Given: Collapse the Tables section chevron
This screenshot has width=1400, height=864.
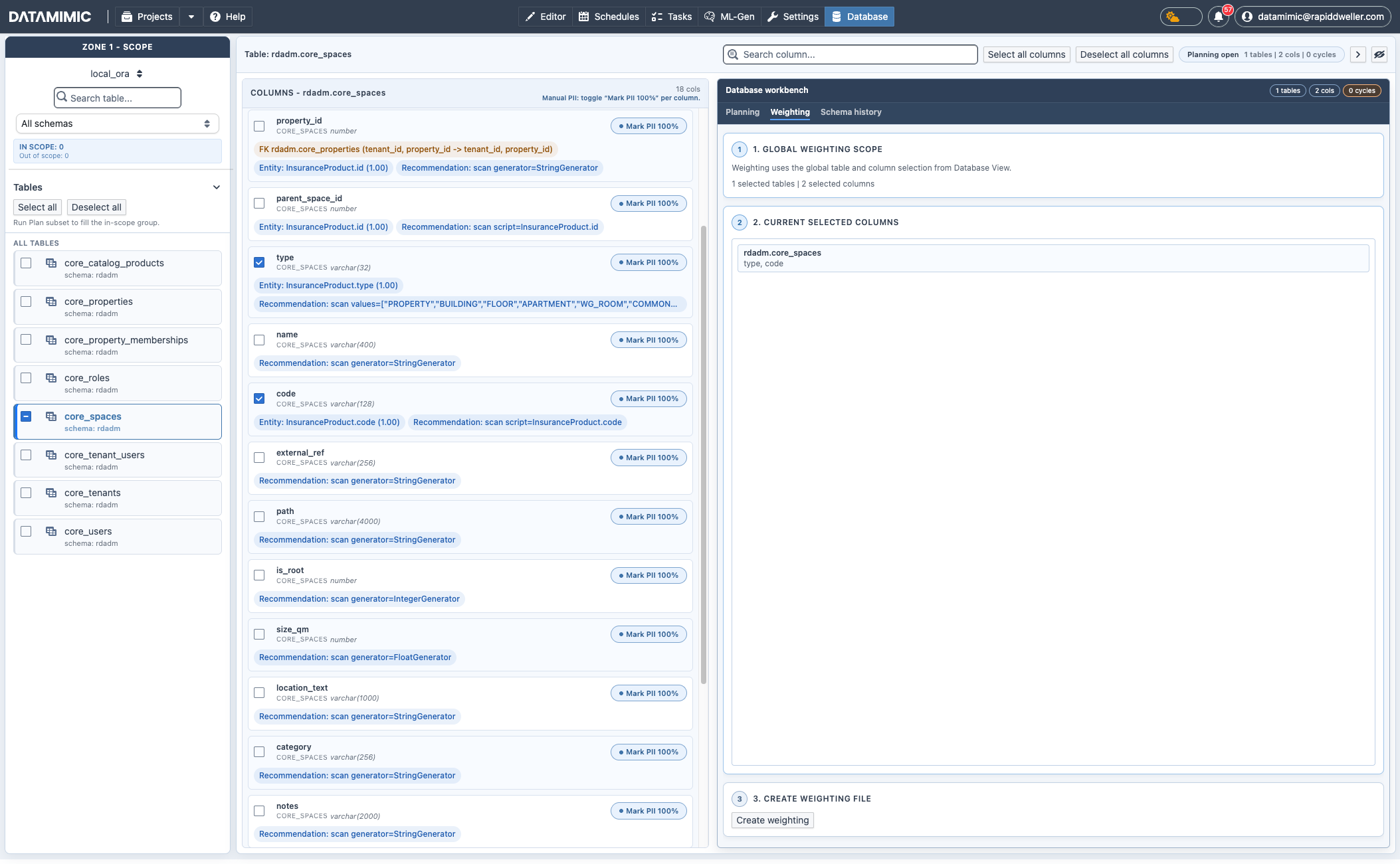Looking at the screenshot, I should tap(216, 187).
